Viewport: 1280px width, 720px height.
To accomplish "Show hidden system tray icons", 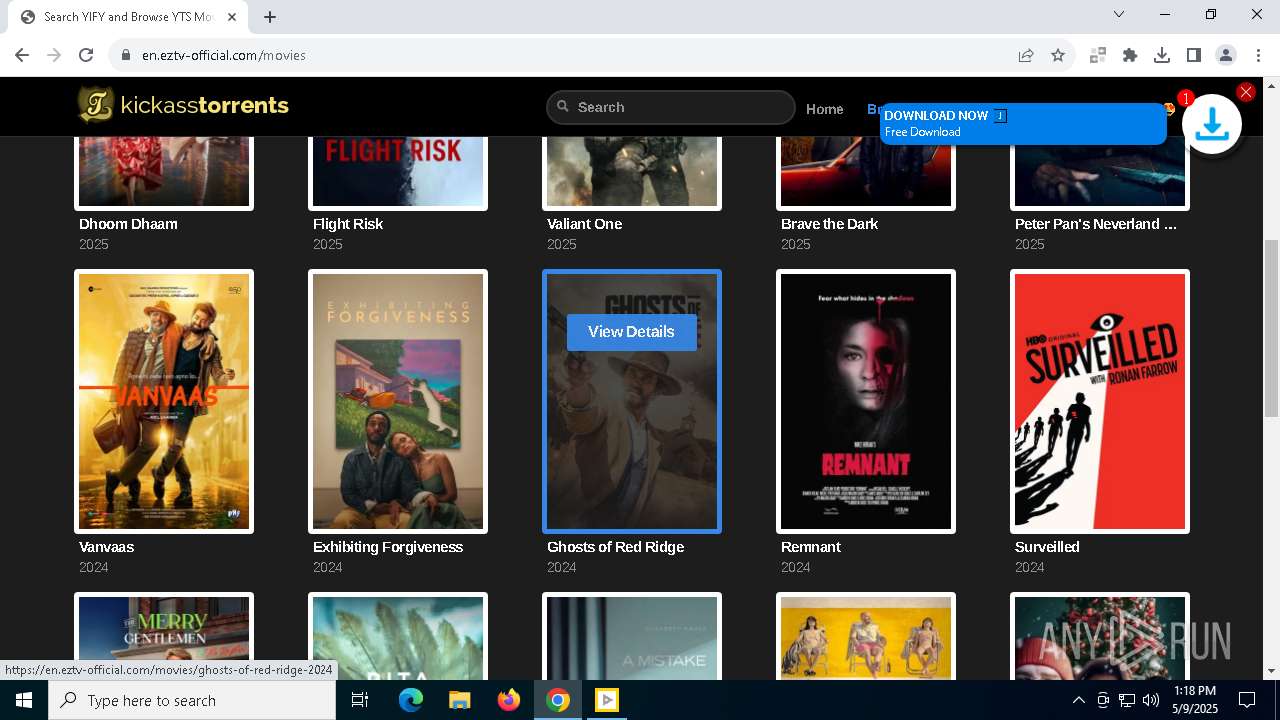I will (x=1078, y=700).
